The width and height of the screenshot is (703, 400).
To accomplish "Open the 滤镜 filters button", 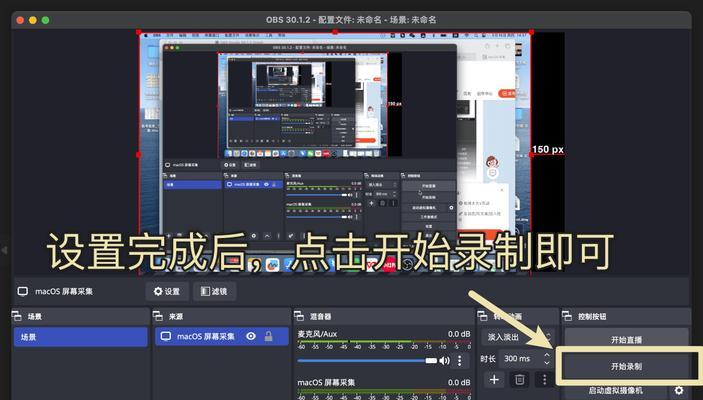I will [x=214, y=291].
